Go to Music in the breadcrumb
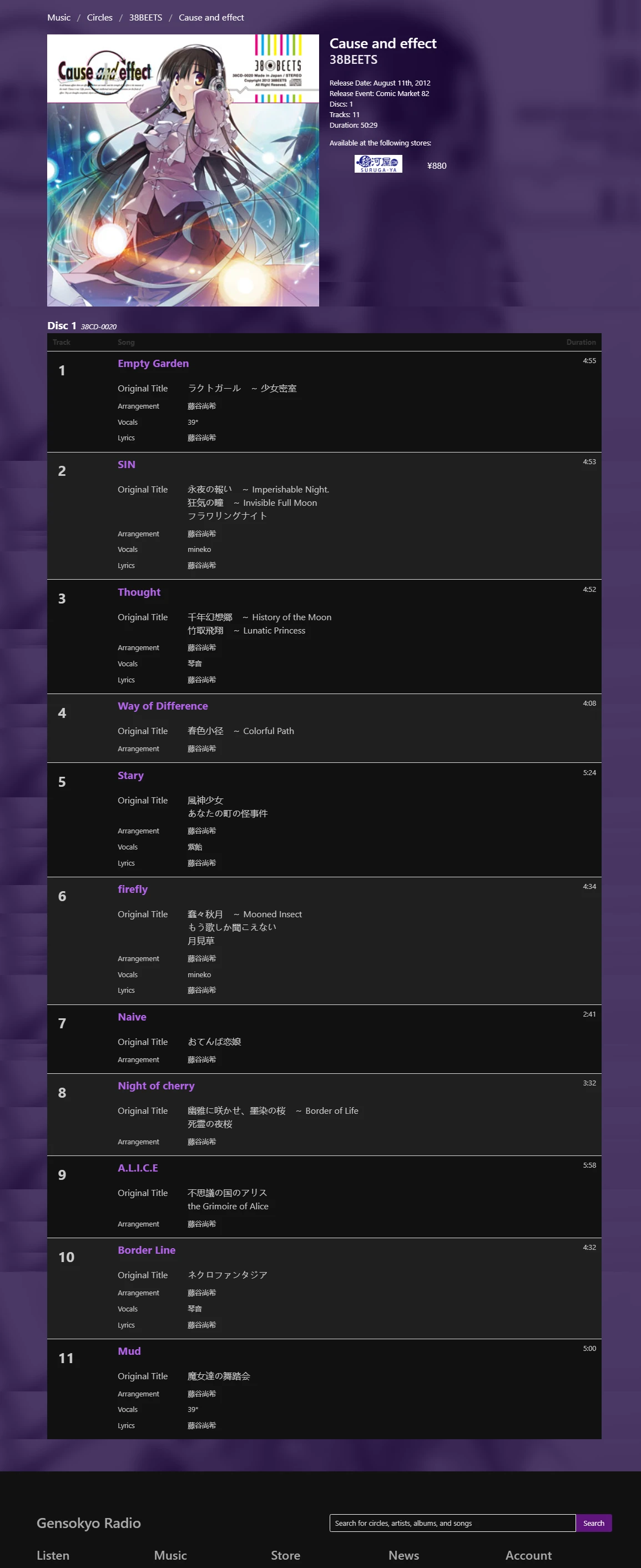This screenshot has height=1568, width=641. [x=59, y=18]
